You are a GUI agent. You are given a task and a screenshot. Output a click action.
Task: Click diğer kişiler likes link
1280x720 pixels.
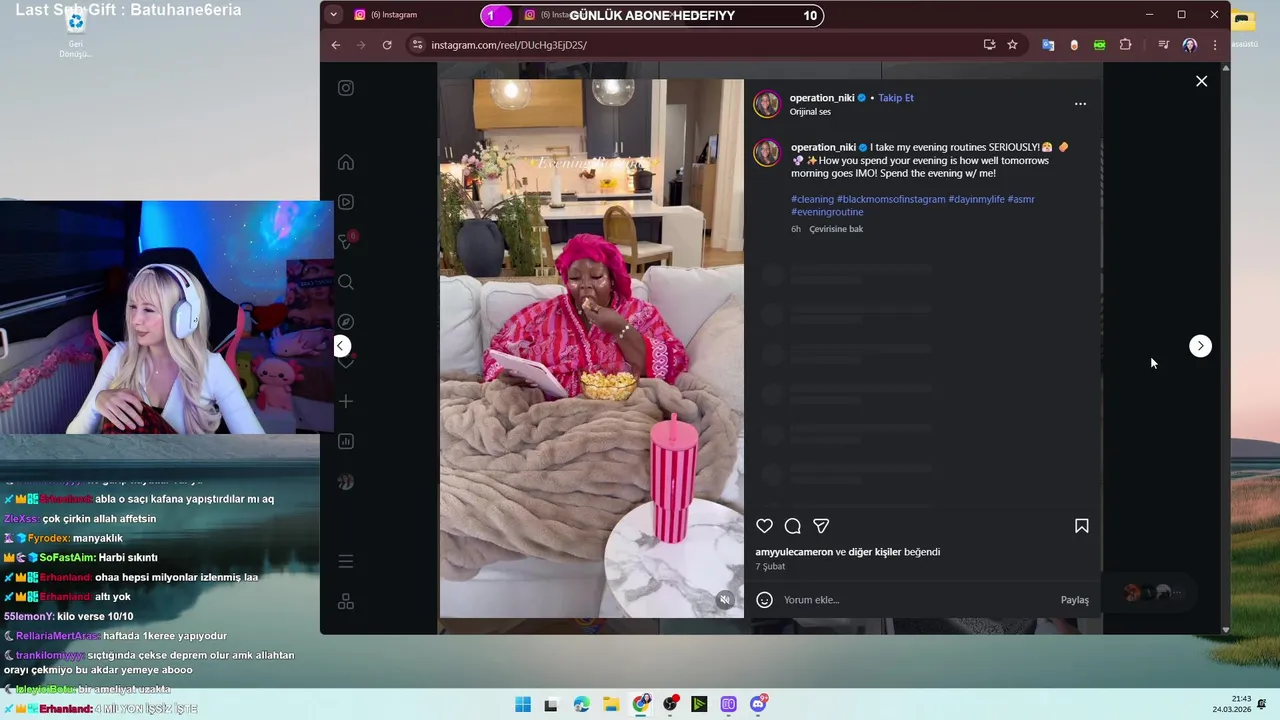[x=875, y=552]
